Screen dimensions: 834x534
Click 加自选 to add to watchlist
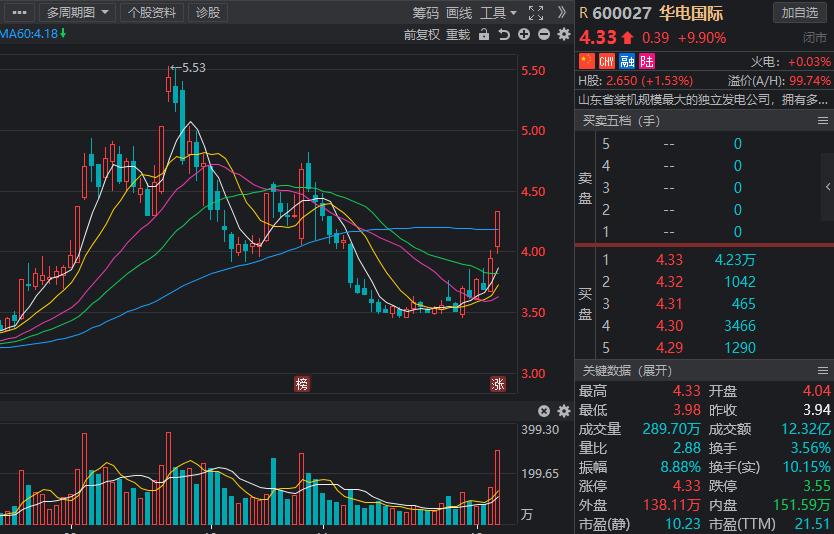(799, 13)
